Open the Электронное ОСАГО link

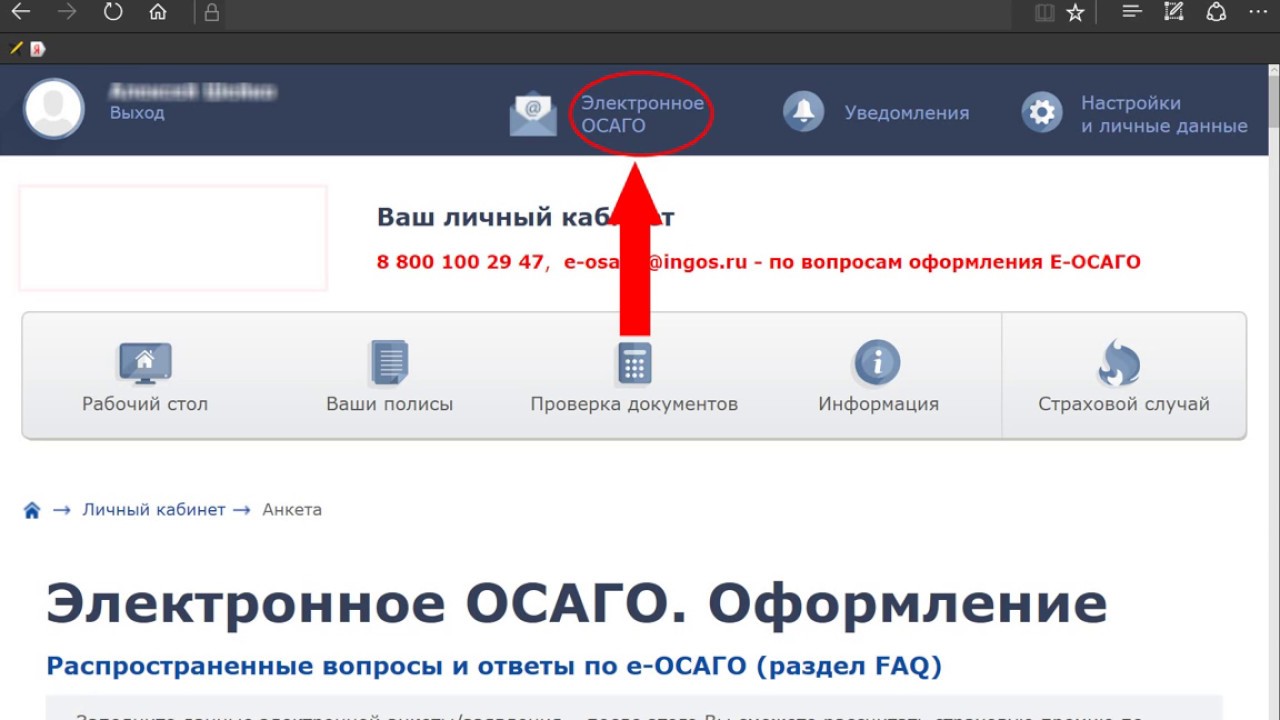(642, 114)
